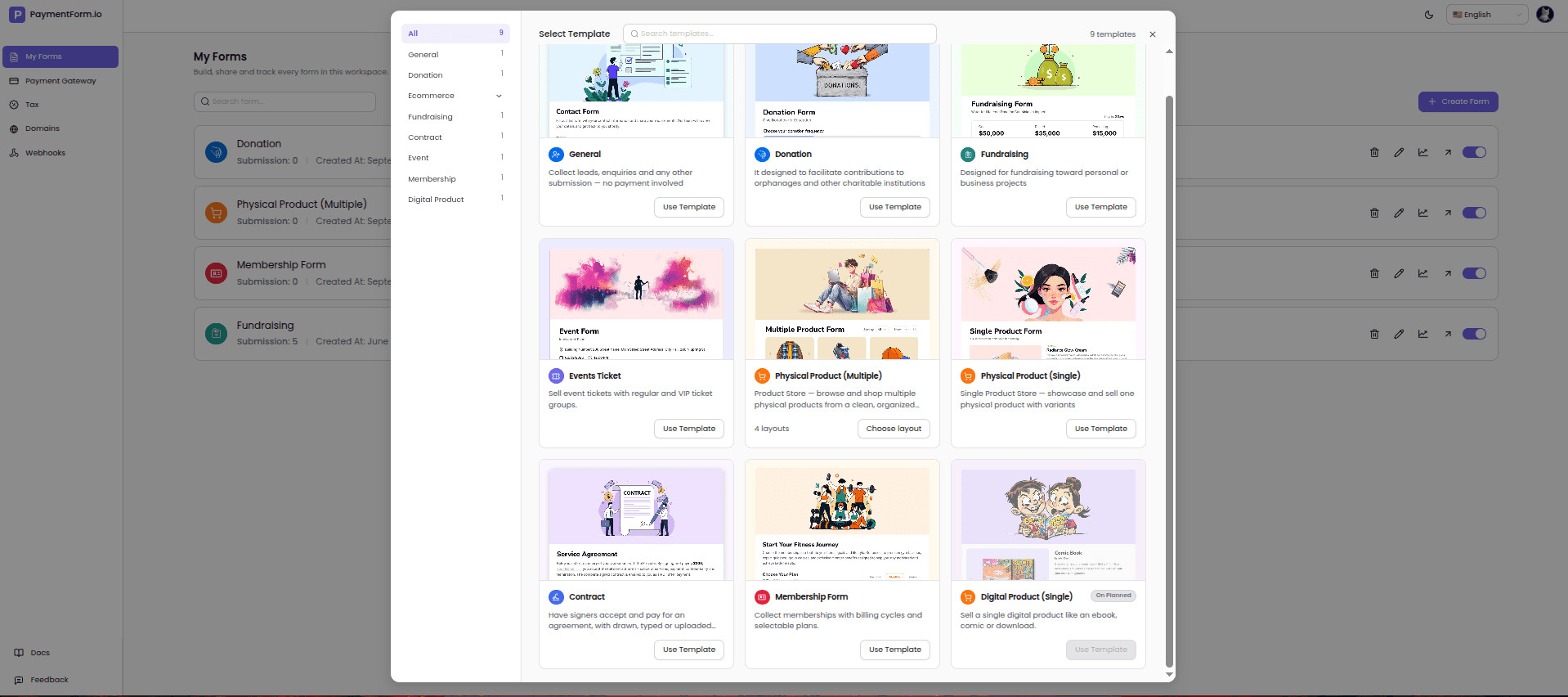Click the PaymentForm.io logo
This screenshot has height=697, width=1568.
[56, 14]
